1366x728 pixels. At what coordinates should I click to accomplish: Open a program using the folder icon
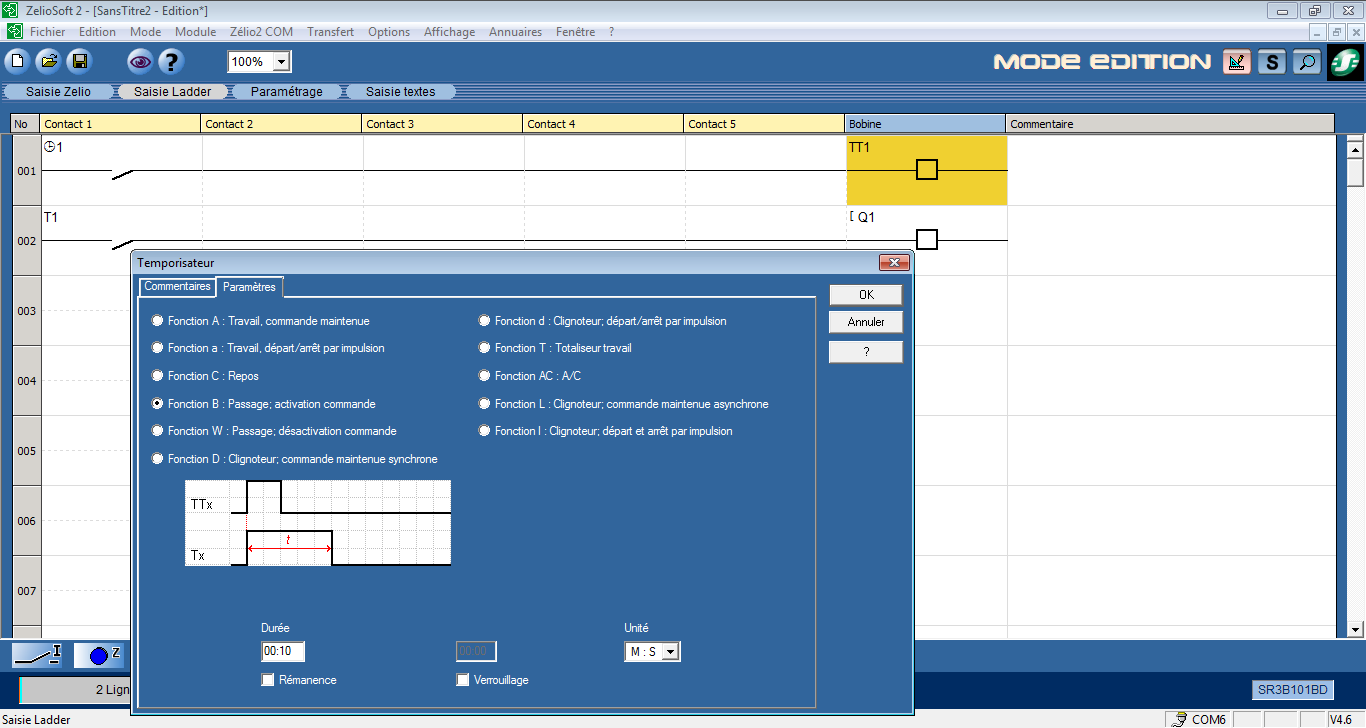click(x=48, y=62)
